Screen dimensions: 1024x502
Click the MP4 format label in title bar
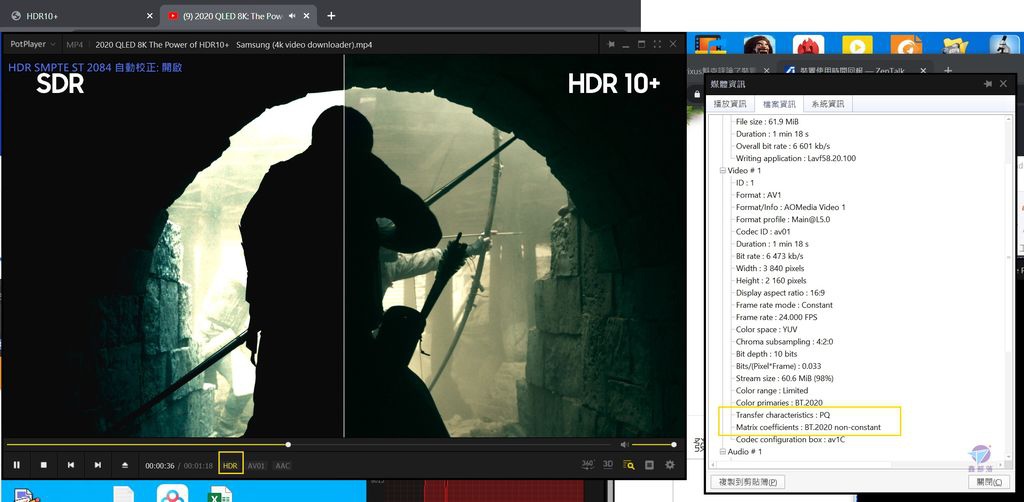pyautogui.click(x=74, y=44)
